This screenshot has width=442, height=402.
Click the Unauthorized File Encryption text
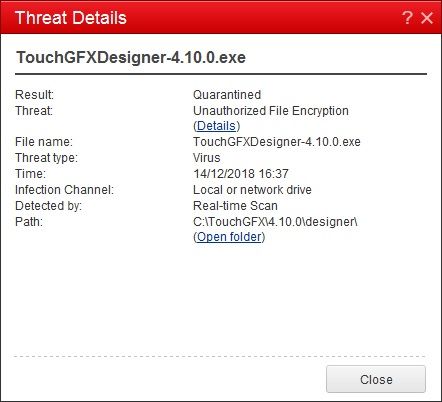(x=271, y=111)
